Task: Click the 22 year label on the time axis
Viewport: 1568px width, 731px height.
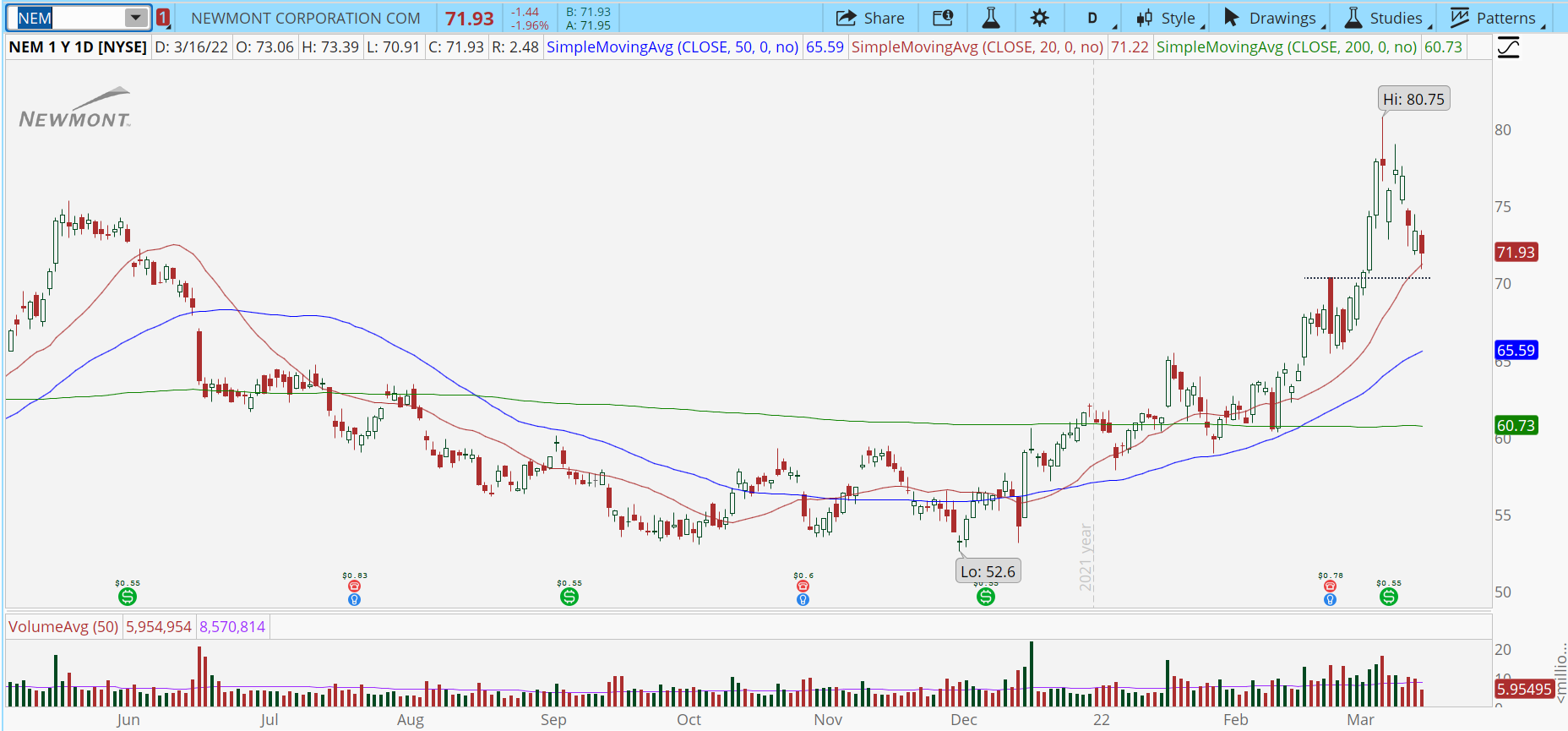Action: point(1102,720)
